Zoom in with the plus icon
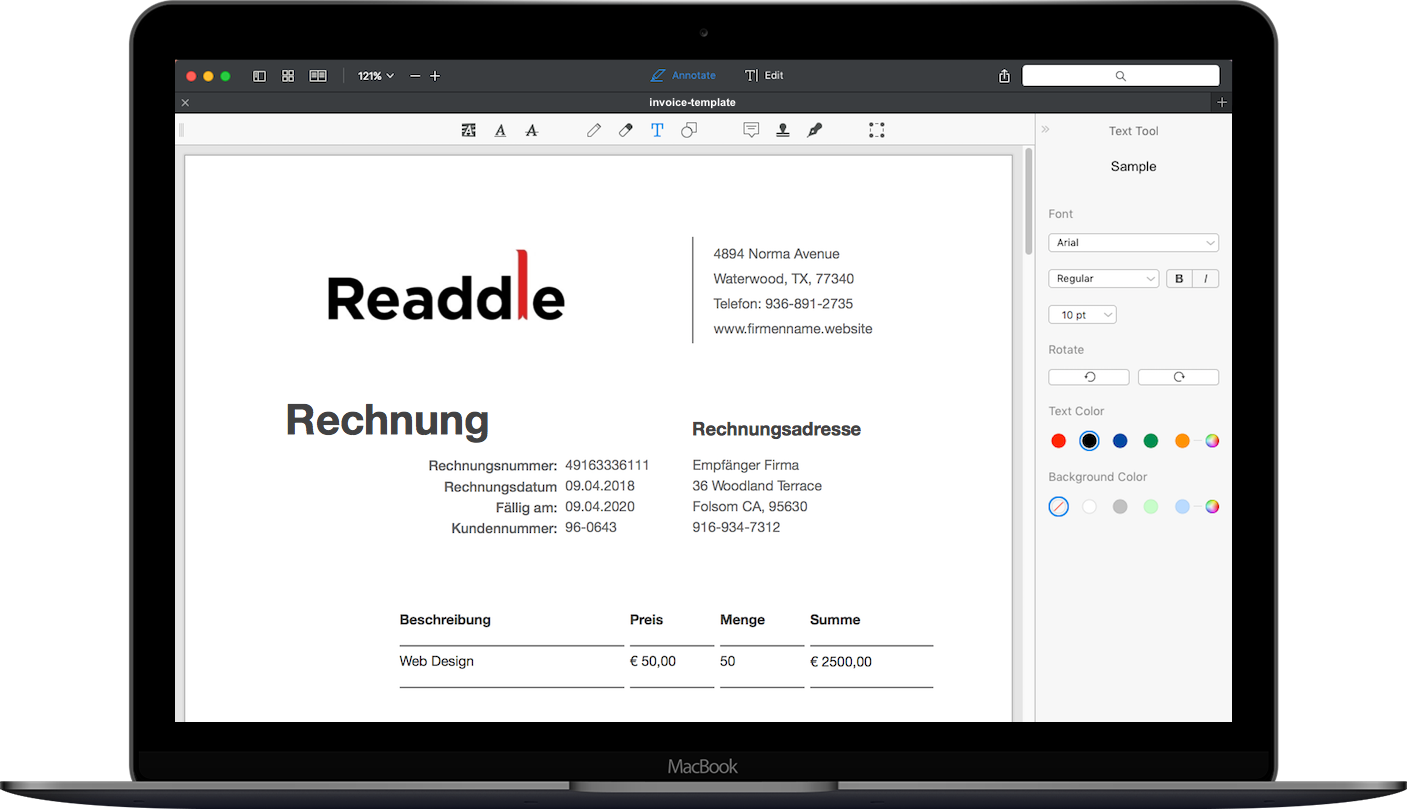This screenshot has width=1407, height=809. pos(435,76)
